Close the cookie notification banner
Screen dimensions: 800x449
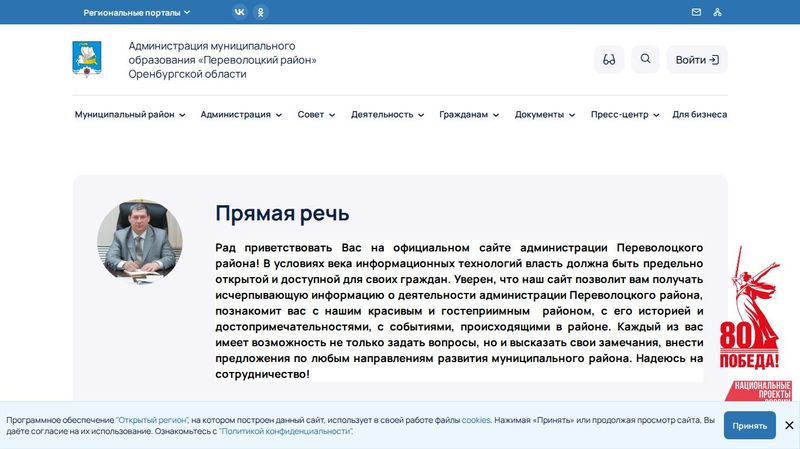click(x=789, y=425)
